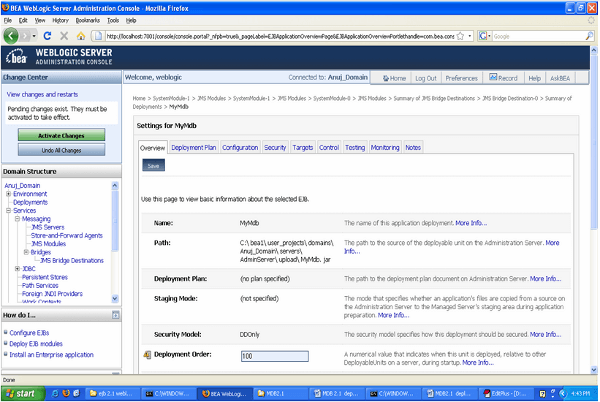Viewport: 600px width, 402px height.
Task: Open the Deployments tree item
Action: pos(30,202)
